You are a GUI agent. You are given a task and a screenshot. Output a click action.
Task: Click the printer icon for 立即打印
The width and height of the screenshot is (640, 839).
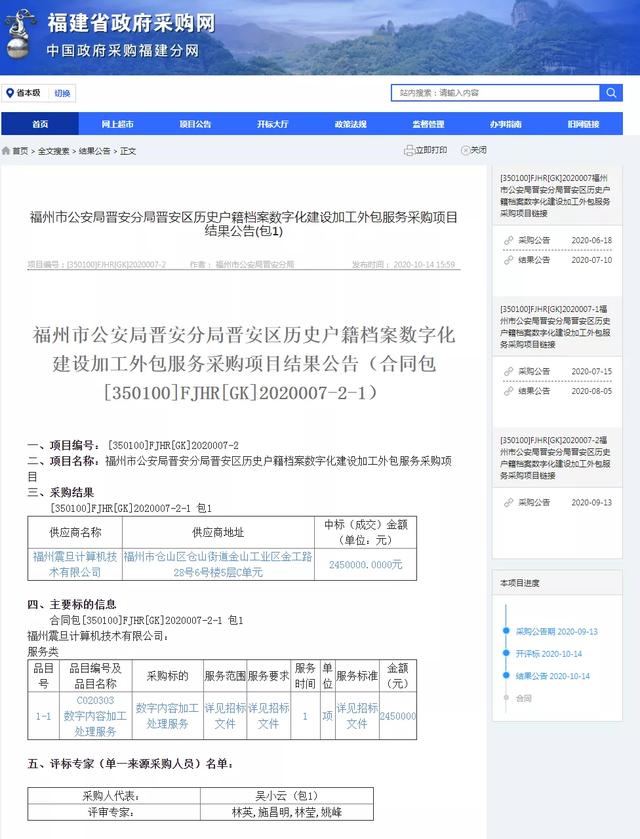(x=409, y=150)
